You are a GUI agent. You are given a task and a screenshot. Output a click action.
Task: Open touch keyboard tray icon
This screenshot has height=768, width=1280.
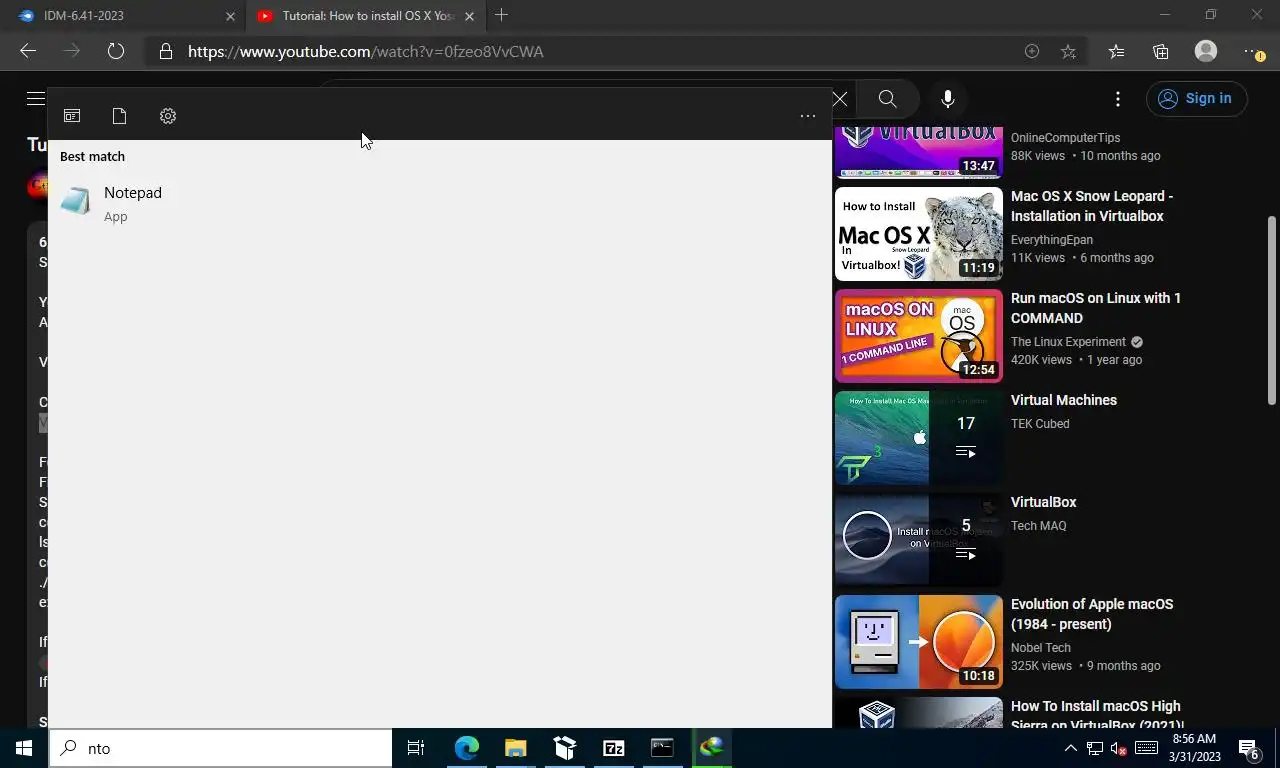click(1147, 749)
